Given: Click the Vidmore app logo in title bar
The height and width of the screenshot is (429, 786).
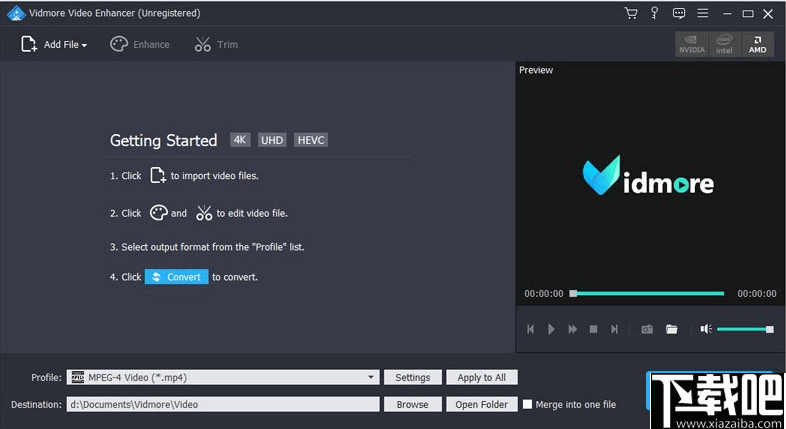Looking at the screenshot, I should pyautogui.click(x=16, y=14).
